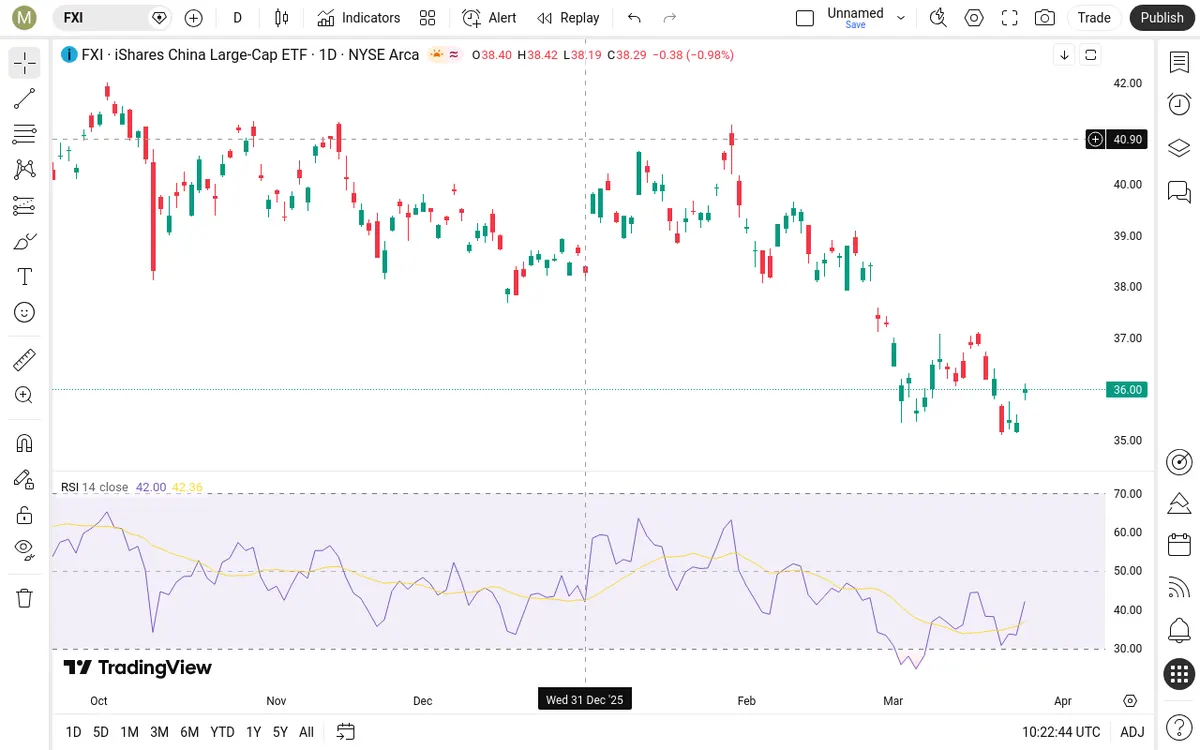Open forecasting and measurement tools
This screenshot has height=750, width=1200.
(x=25, y=205)
